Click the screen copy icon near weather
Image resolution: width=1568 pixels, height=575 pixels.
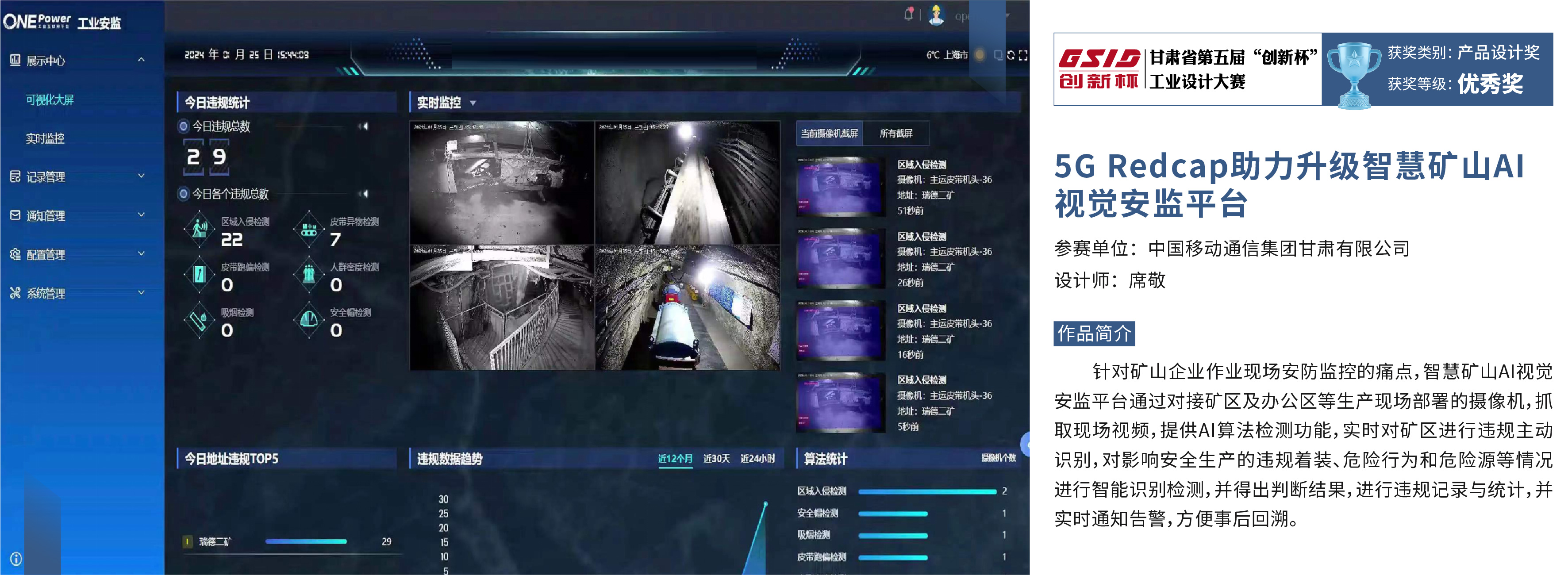click(998, 55)
